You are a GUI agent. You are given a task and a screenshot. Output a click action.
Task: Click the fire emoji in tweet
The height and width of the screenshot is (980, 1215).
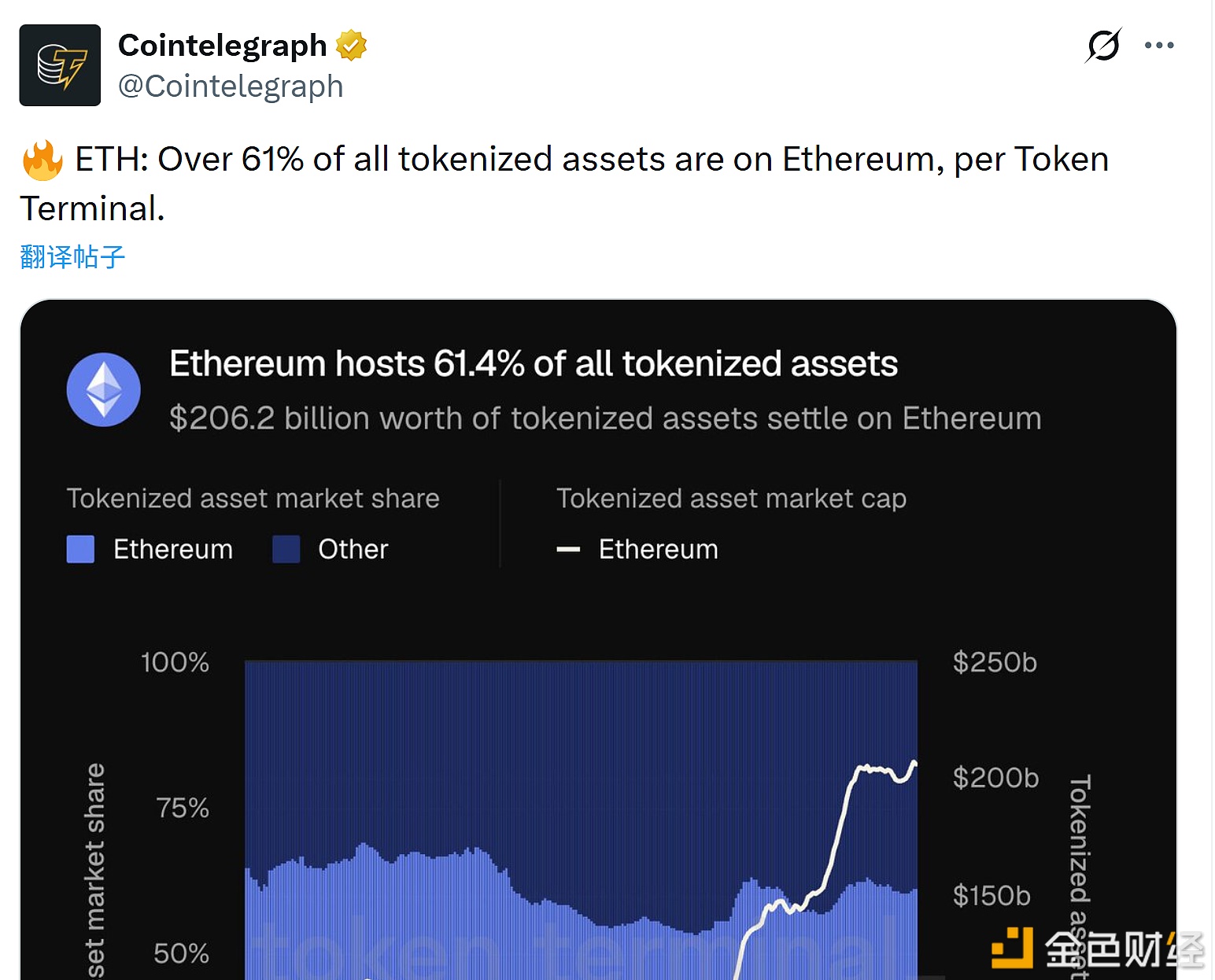click(42, 160)
